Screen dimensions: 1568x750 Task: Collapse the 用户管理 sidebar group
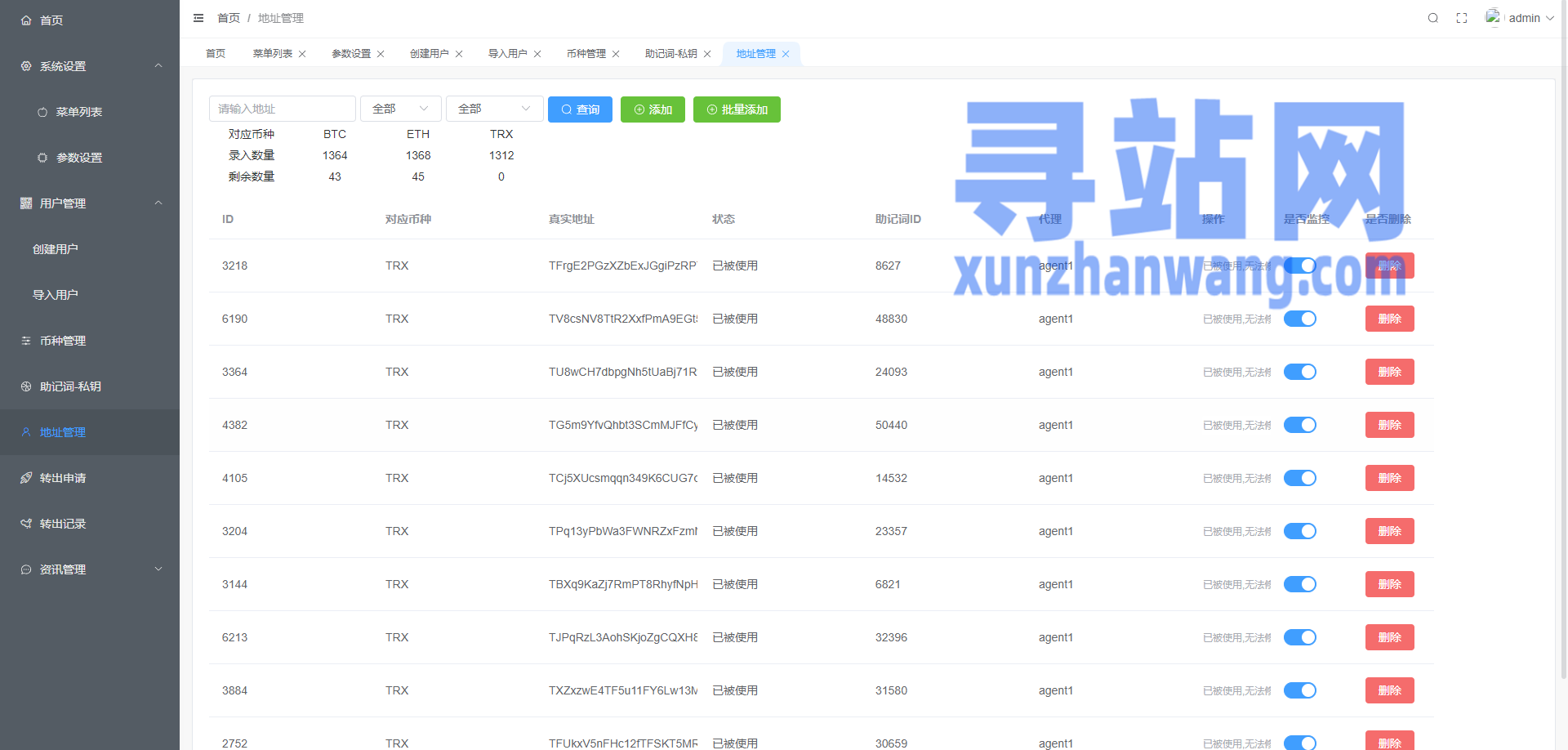tap(158, 203)
